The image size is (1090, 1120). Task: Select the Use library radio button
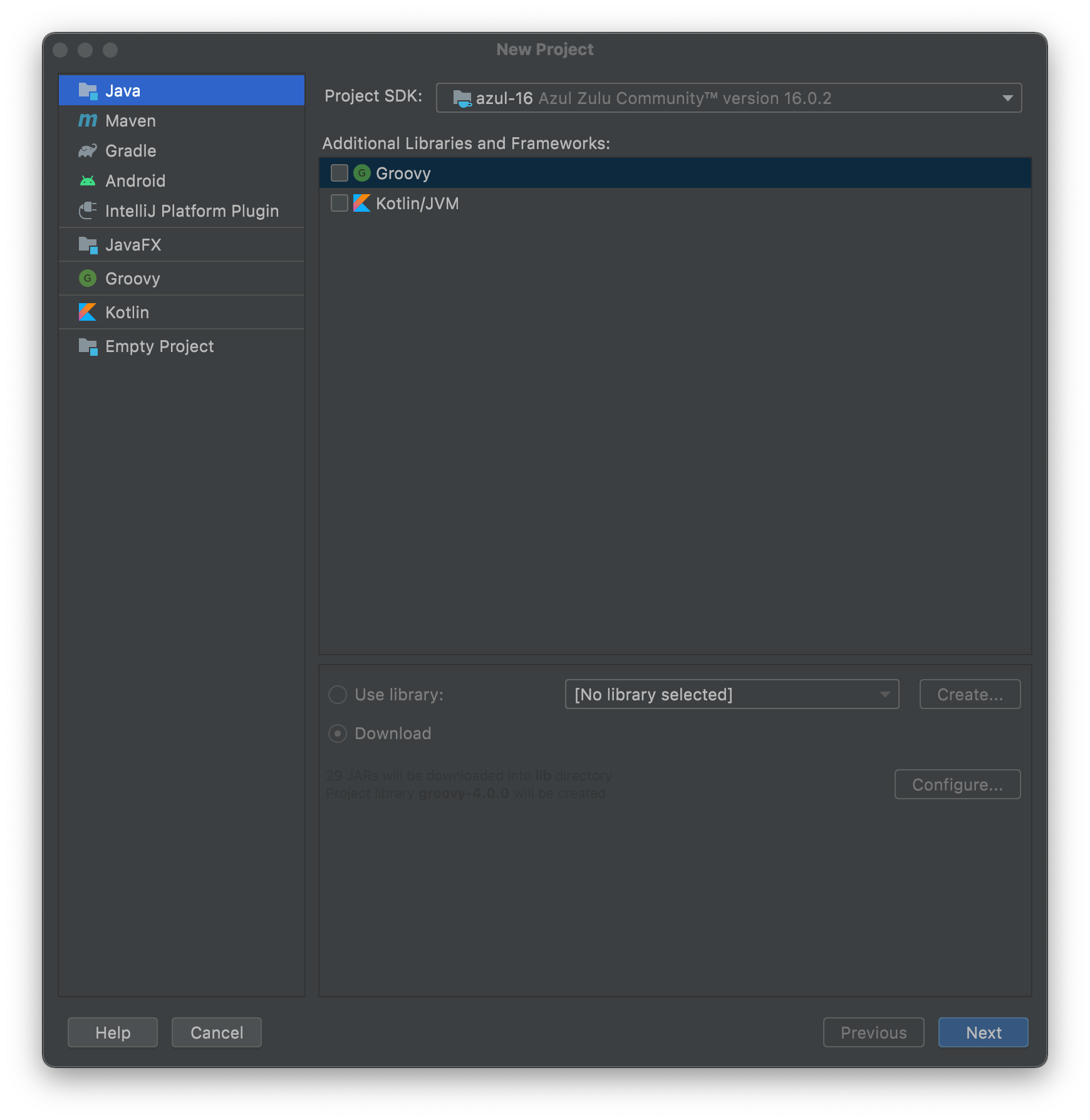pos(338,695)
